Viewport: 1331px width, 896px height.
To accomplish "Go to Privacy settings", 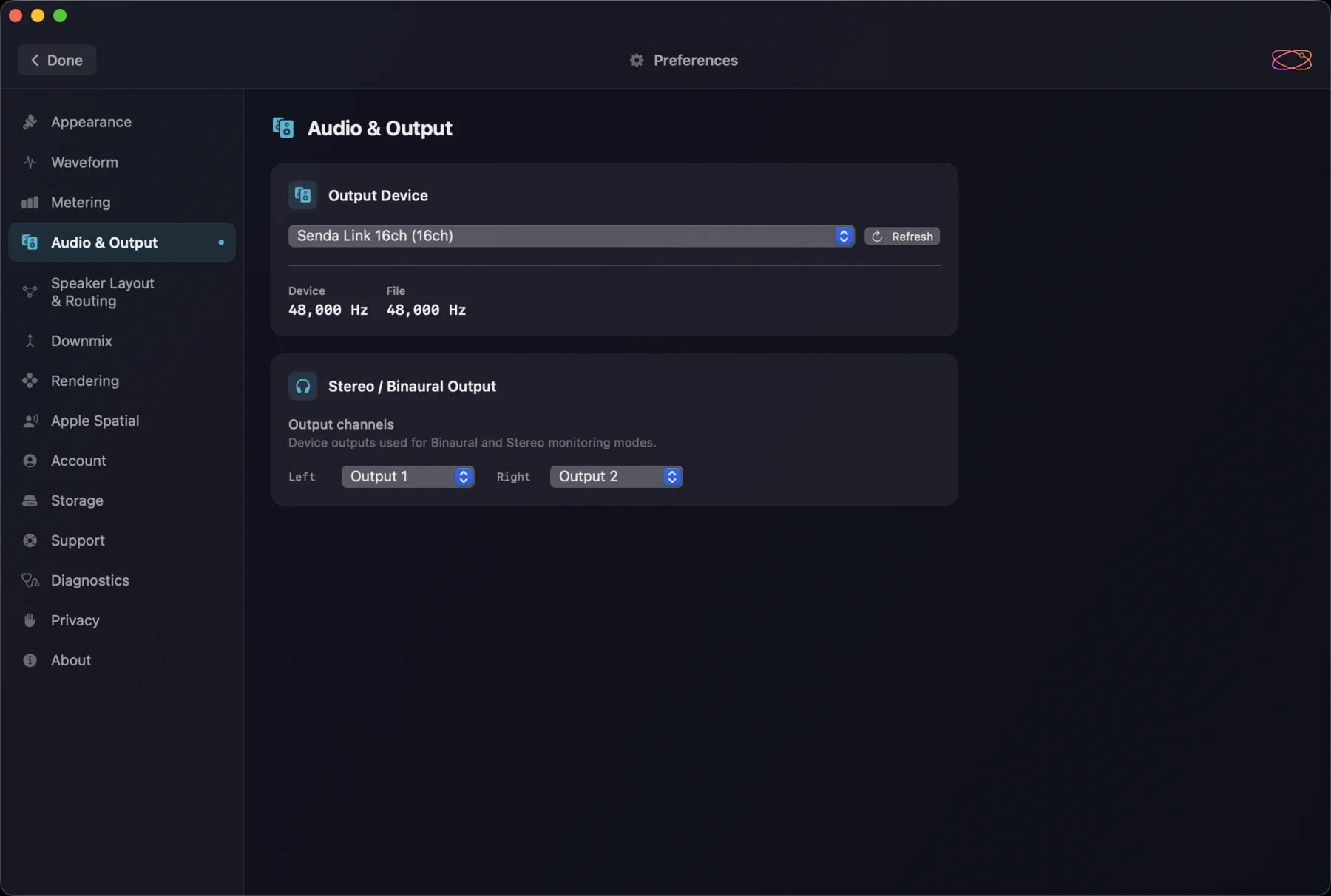I will (x=122, y=620).
